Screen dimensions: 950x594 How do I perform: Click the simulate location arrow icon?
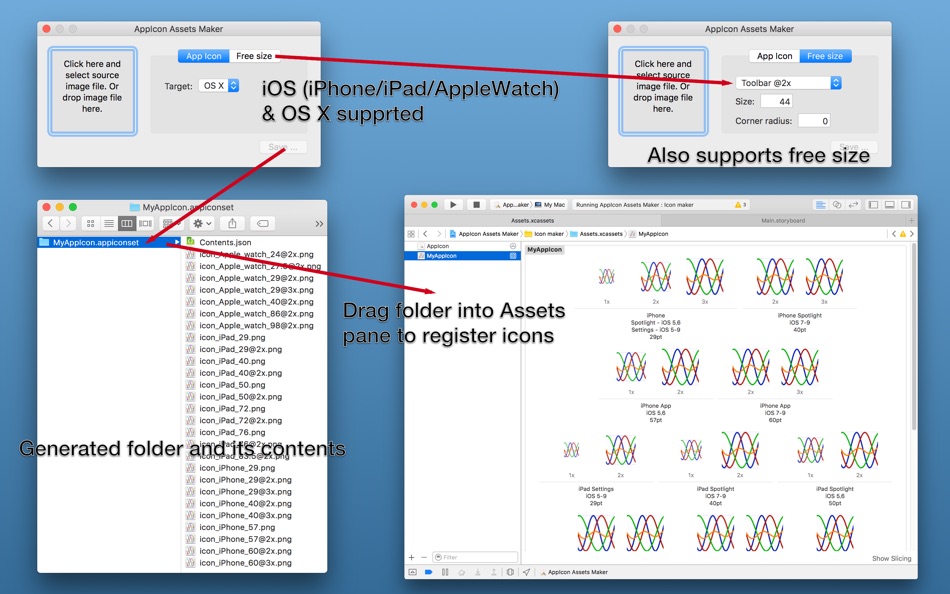click(526, 572)
